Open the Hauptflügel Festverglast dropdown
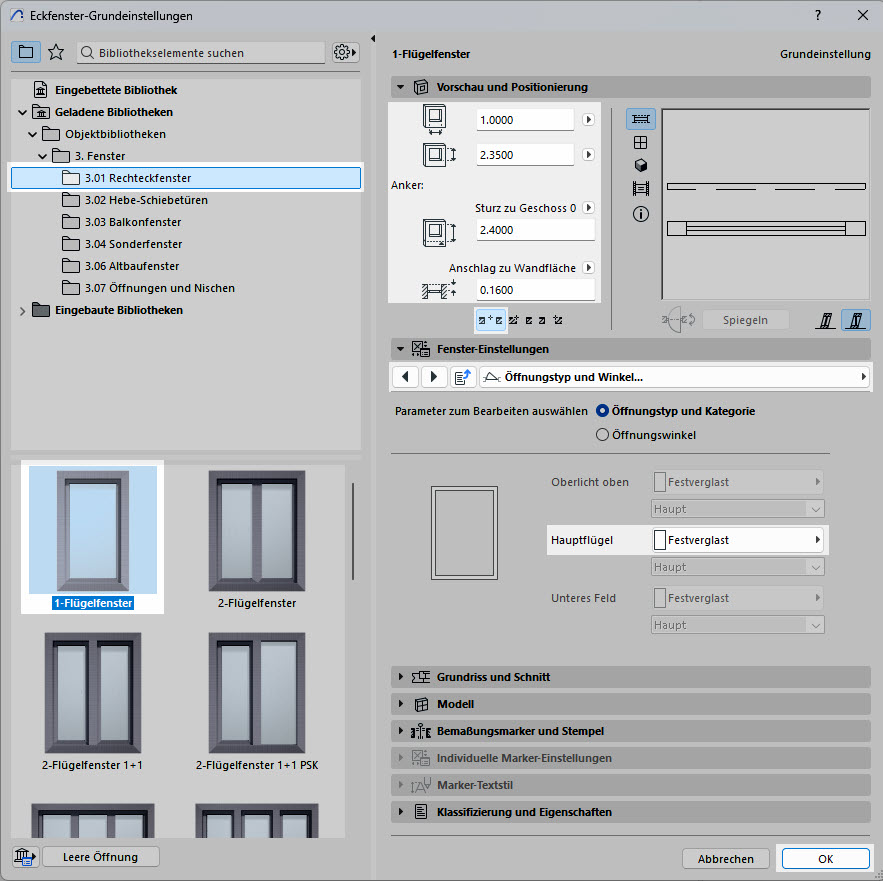883x881 pixels. [738, 540]
